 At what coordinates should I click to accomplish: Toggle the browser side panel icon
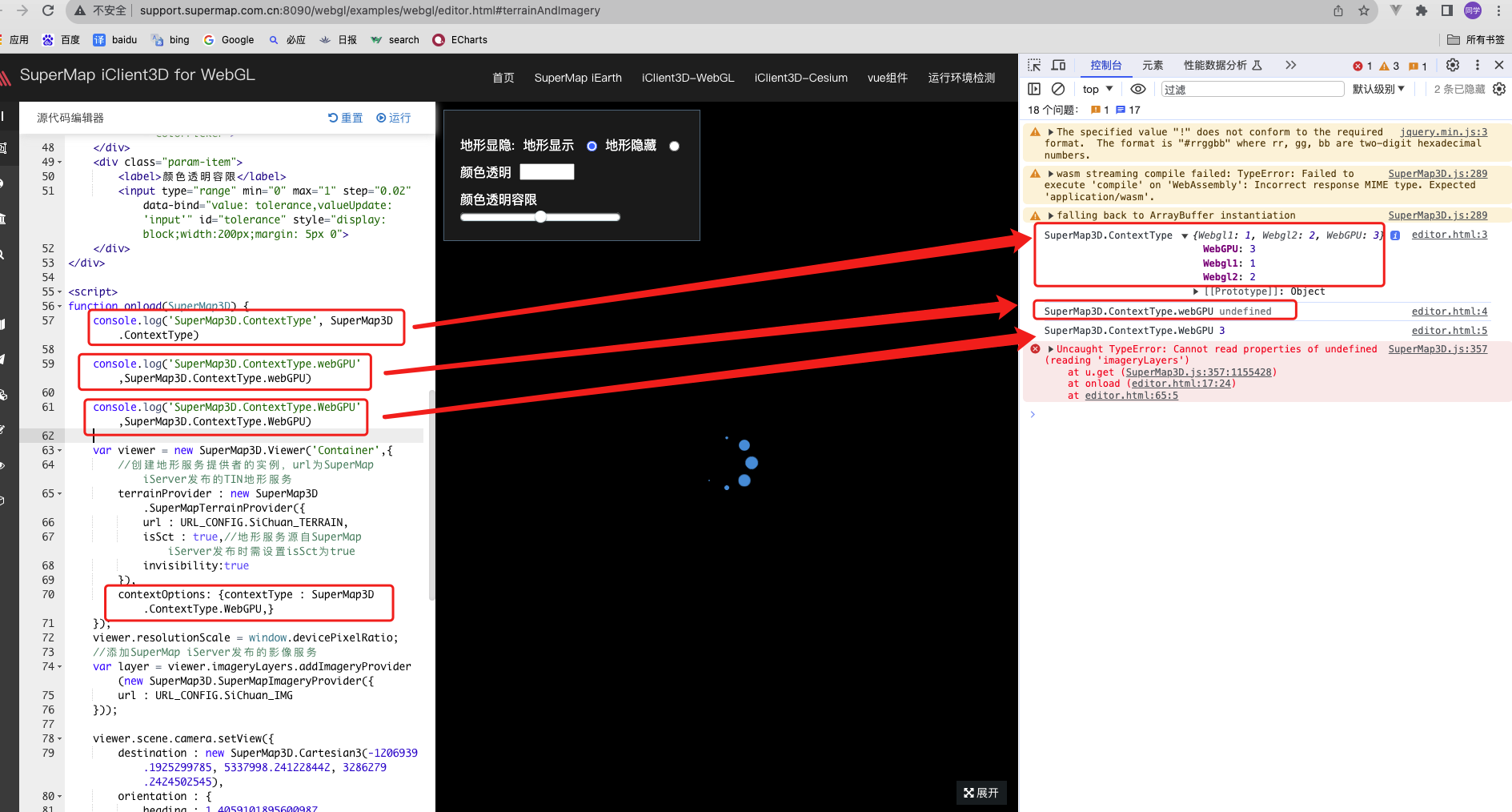pyautogui.click(x=1447, y=10)
